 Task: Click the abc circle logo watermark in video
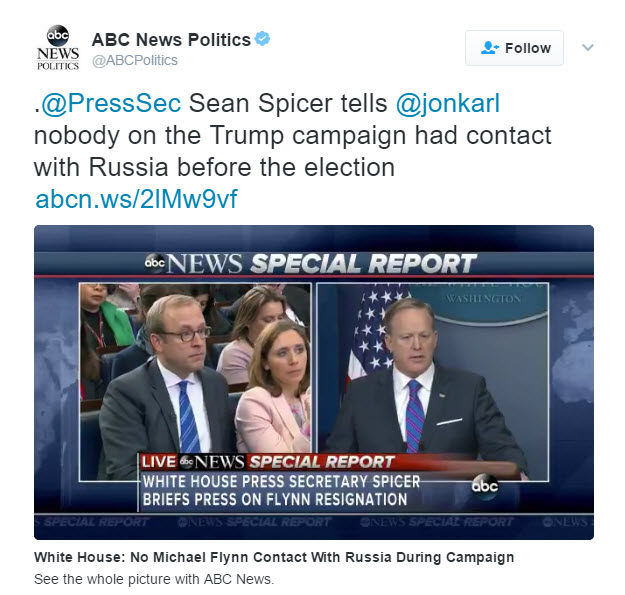click(x=485, y=485)
